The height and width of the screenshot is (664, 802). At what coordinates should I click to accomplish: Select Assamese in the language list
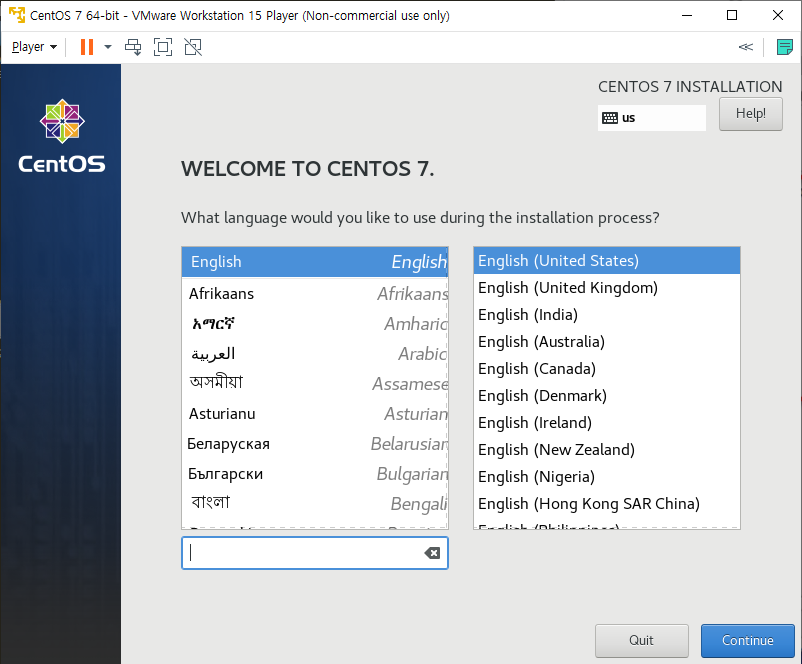315,384
